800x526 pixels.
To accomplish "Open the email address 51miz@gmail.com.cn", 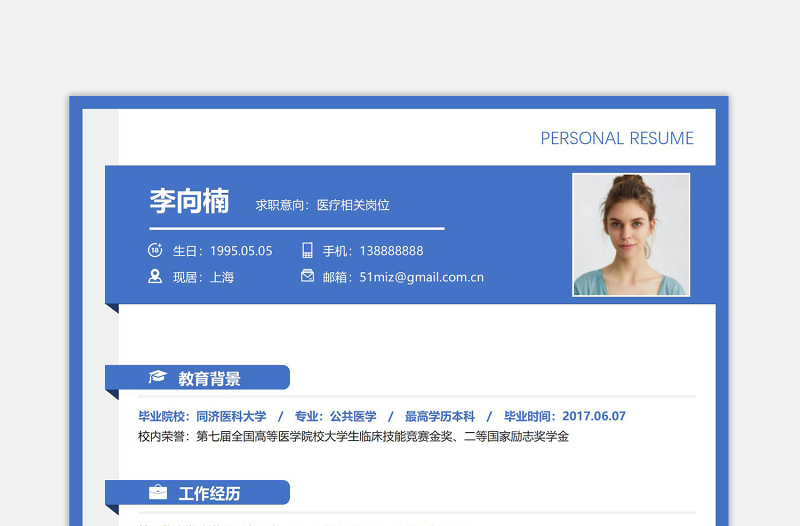I will point(421,277).
